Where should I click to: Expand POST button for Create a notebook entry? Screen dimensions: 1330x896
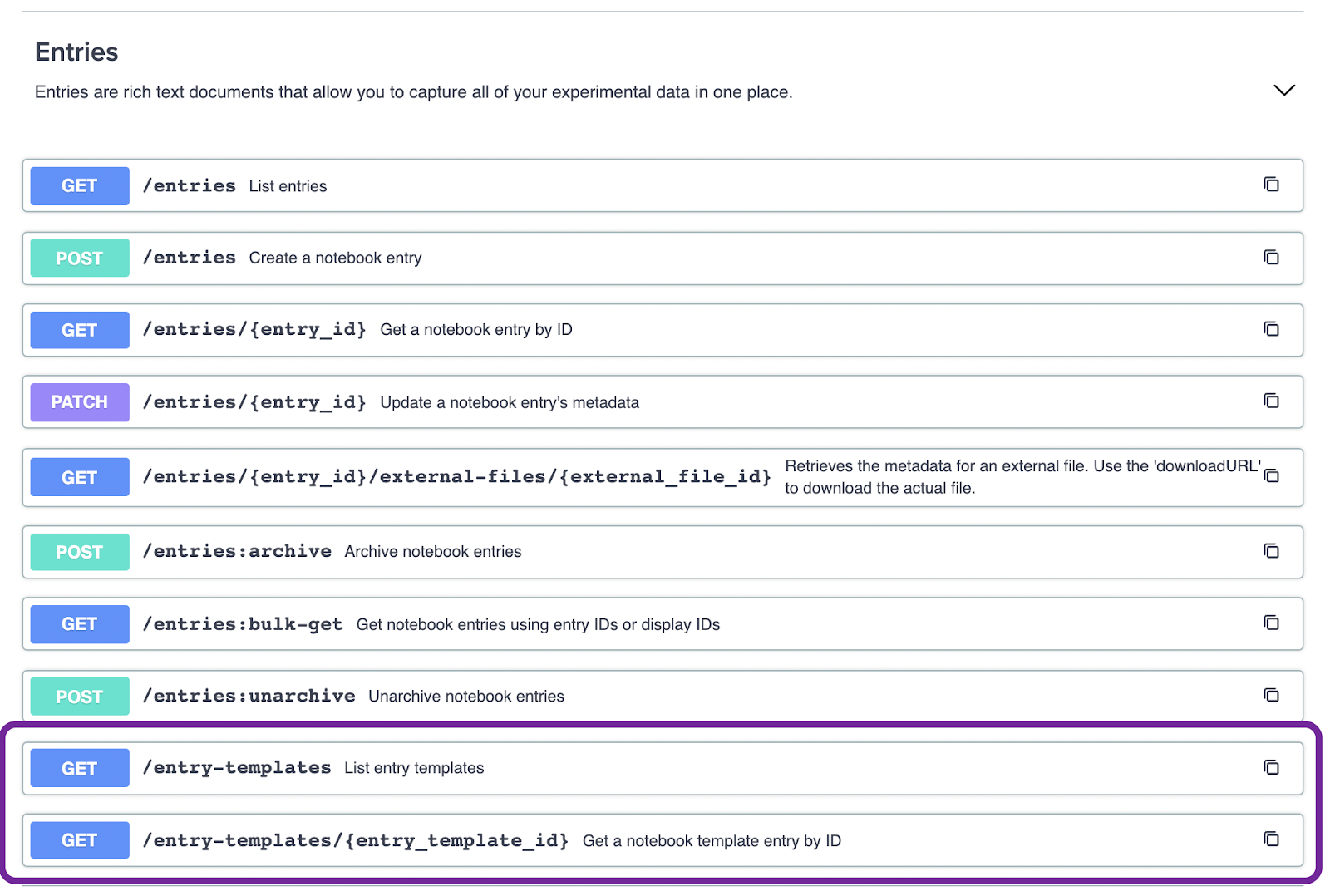point(80,258)
